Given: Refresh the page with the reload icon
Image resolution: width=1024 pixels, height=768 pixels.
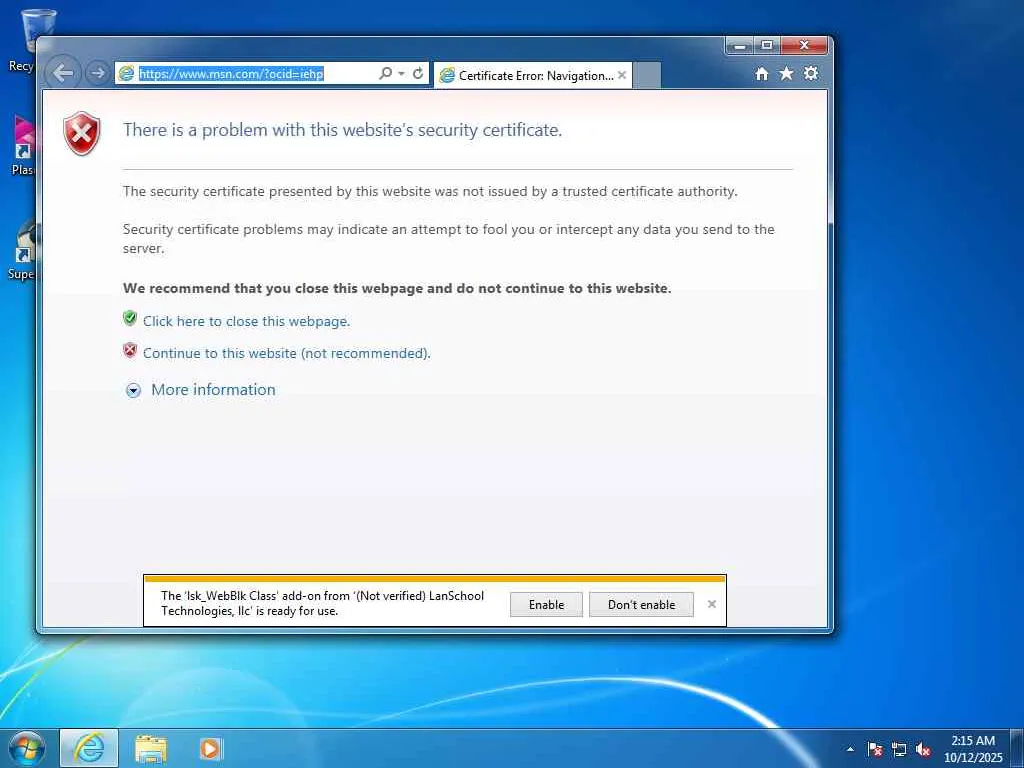Looking at the screenshot, I should (x=418, y=74).
